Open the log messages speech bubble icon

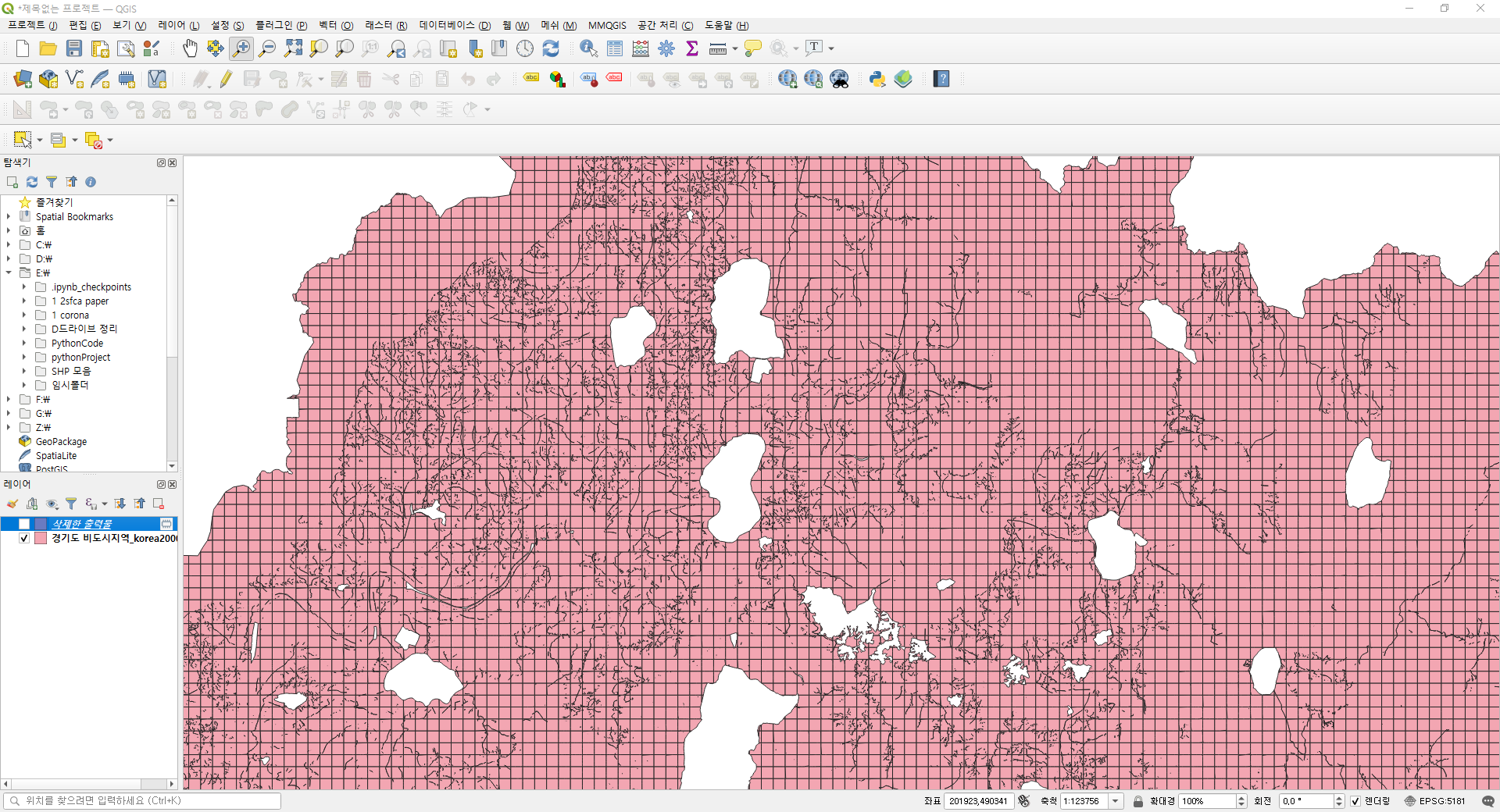click(x=1488, y=801)
